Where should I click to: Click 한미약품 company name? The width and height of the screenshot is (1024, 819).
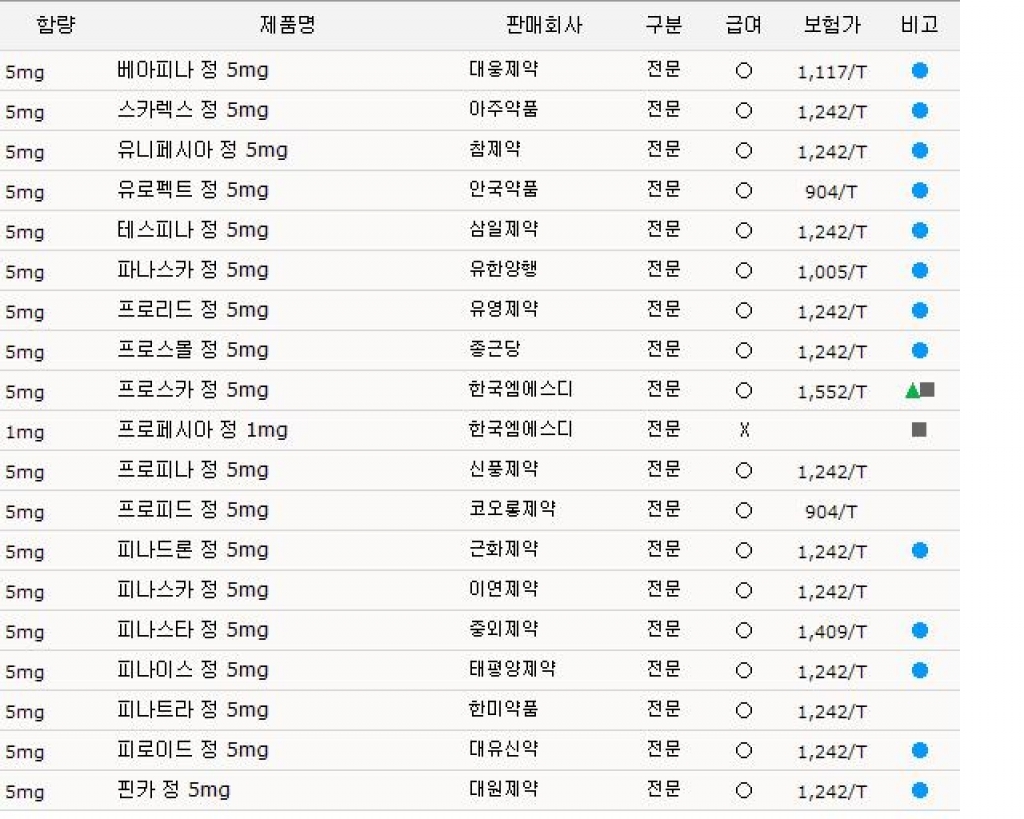(x=504, y=709)
